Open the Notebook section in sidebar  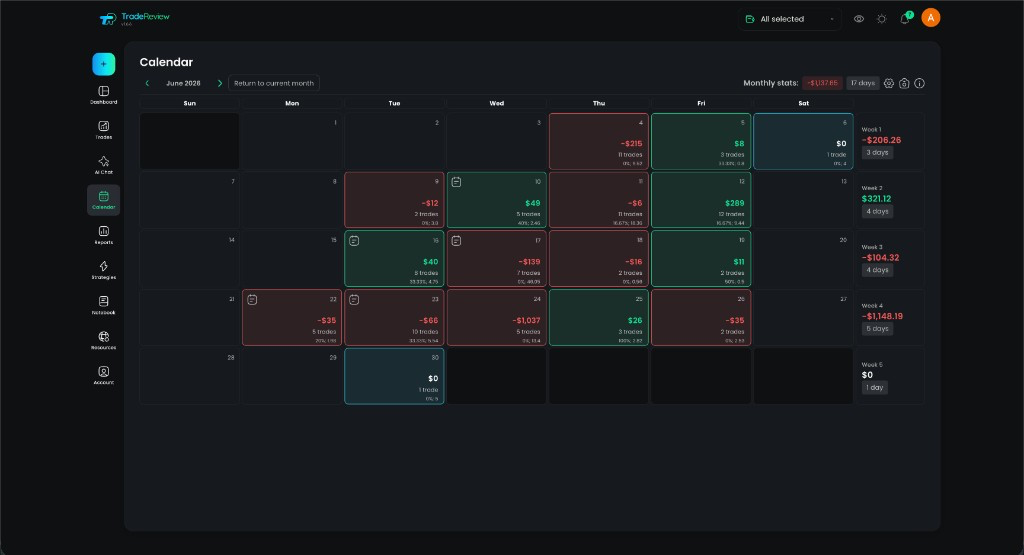pos(103,306)
